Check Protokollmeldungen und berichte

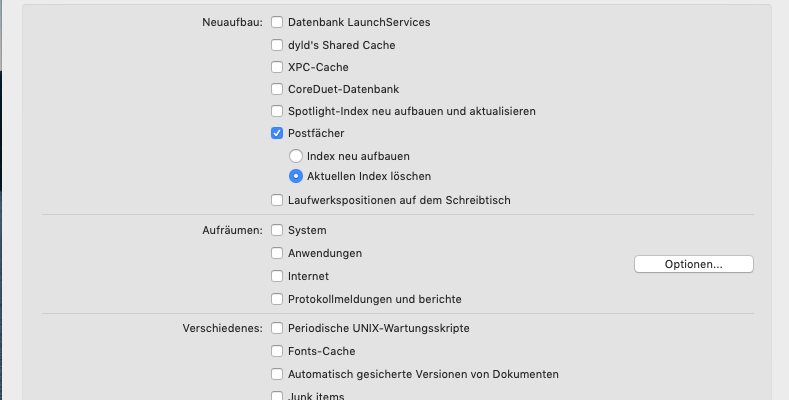coord(277,299)
